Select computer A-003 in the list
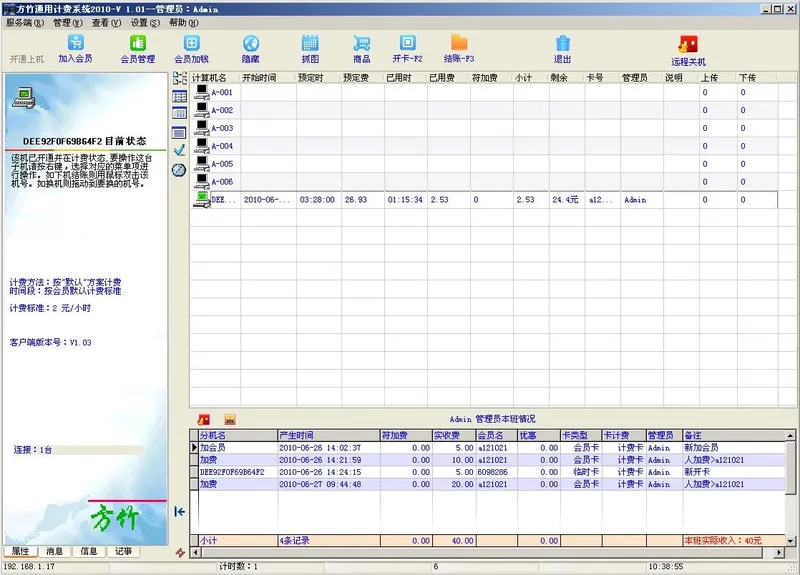This screenshot has height=575, width=800. (x=221, y=128)
